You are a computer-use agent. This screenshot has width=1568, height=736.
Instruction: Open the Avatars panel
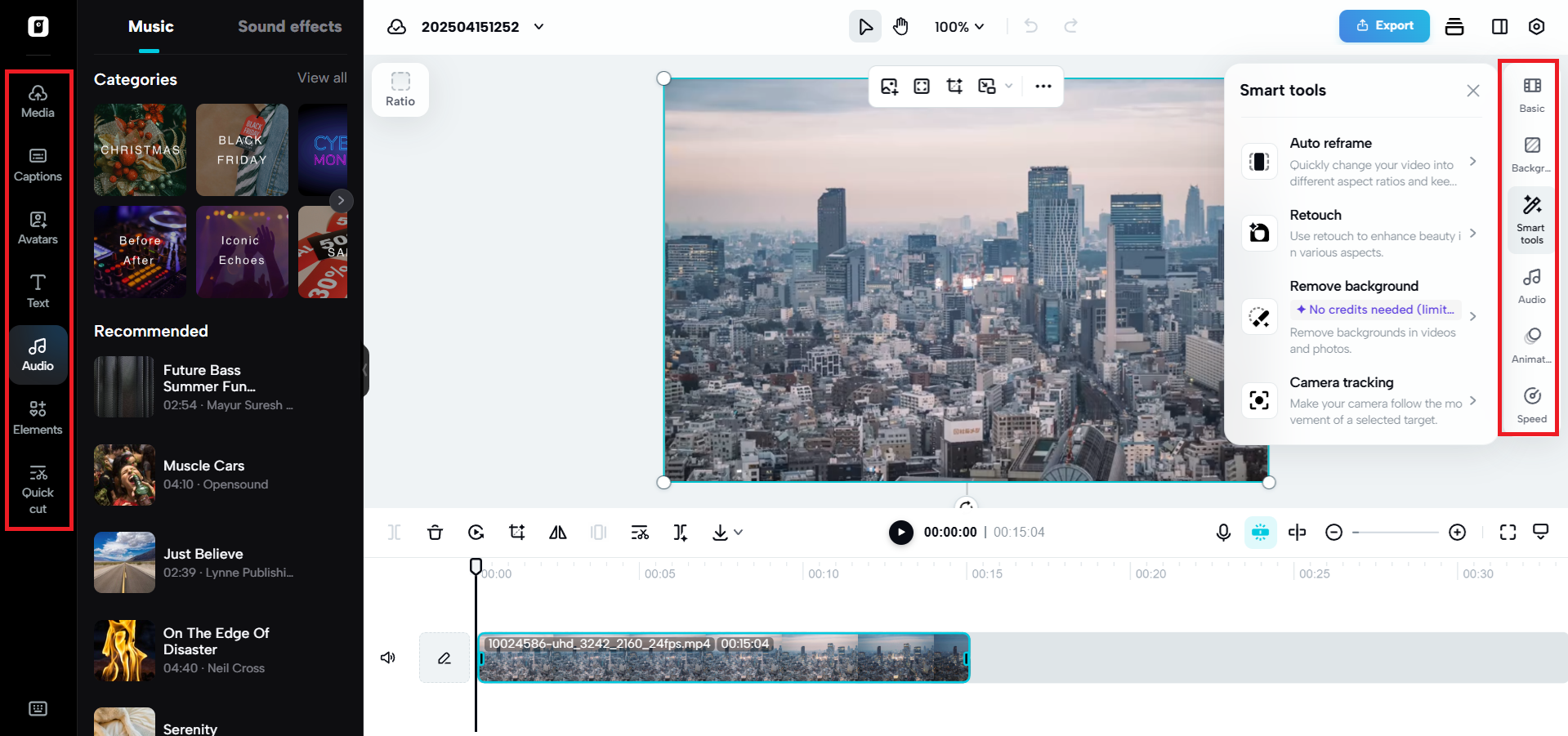coord(38,226)
